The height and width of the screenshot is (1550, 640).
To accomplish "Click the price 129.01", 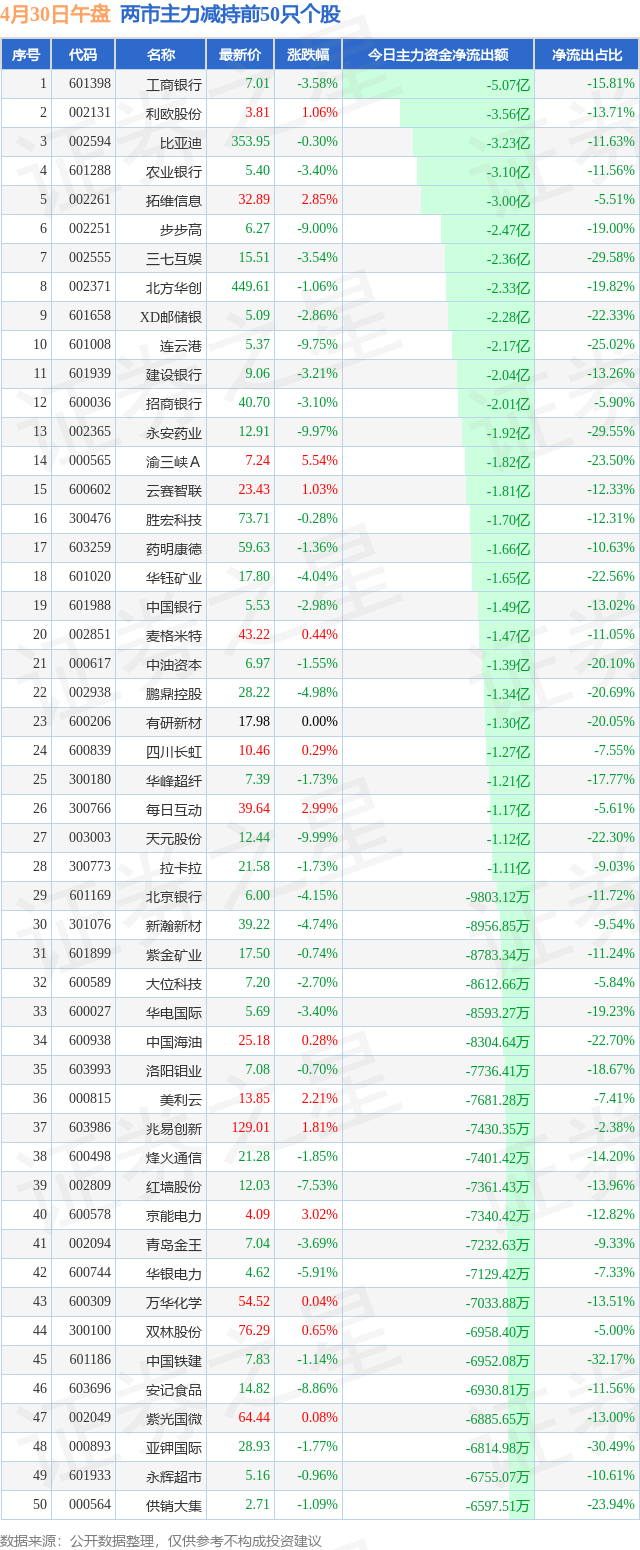I will [251, 1128].
